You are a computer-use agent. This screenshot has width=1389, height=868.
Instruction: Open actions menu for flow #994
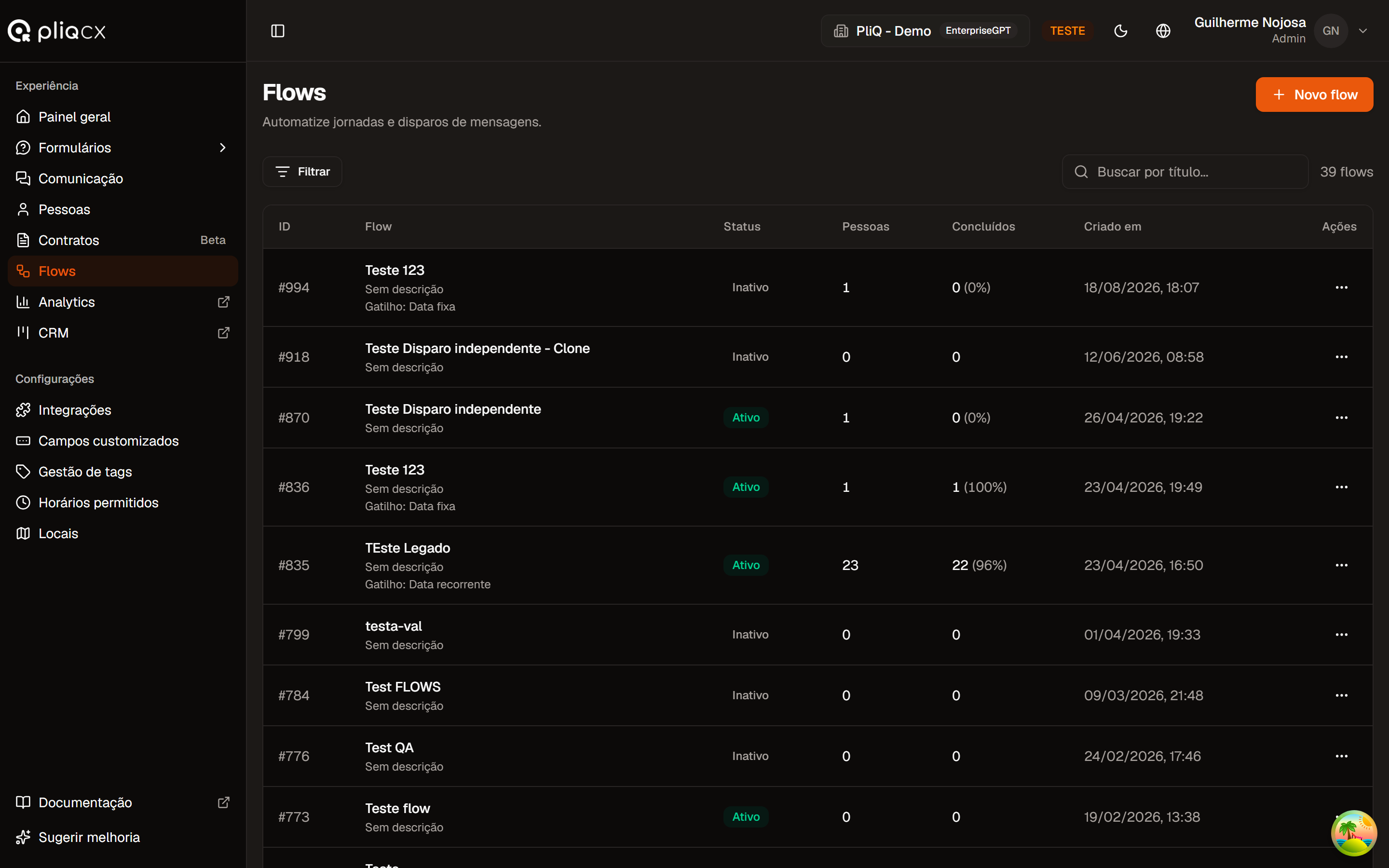(1341, 287)
